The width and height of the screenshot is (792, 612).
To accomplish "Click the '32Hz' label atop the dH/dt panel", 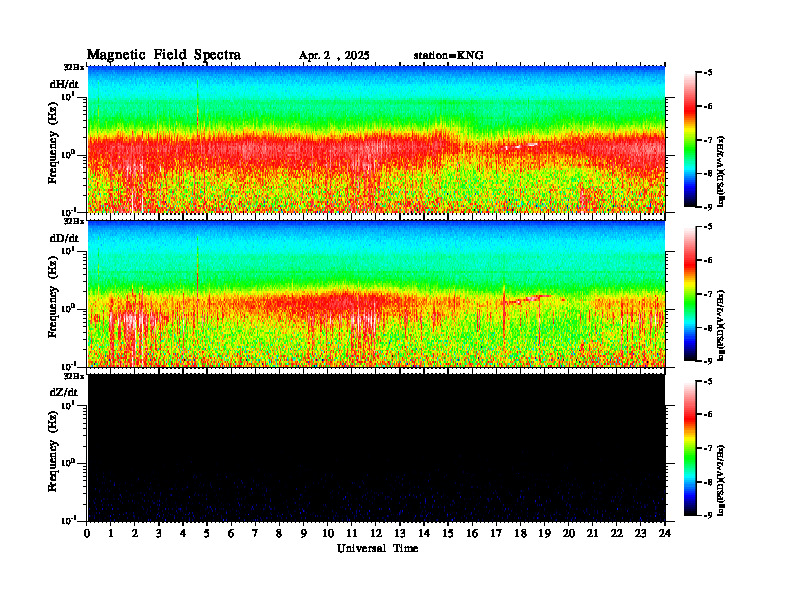I will (x=74, y=67).
